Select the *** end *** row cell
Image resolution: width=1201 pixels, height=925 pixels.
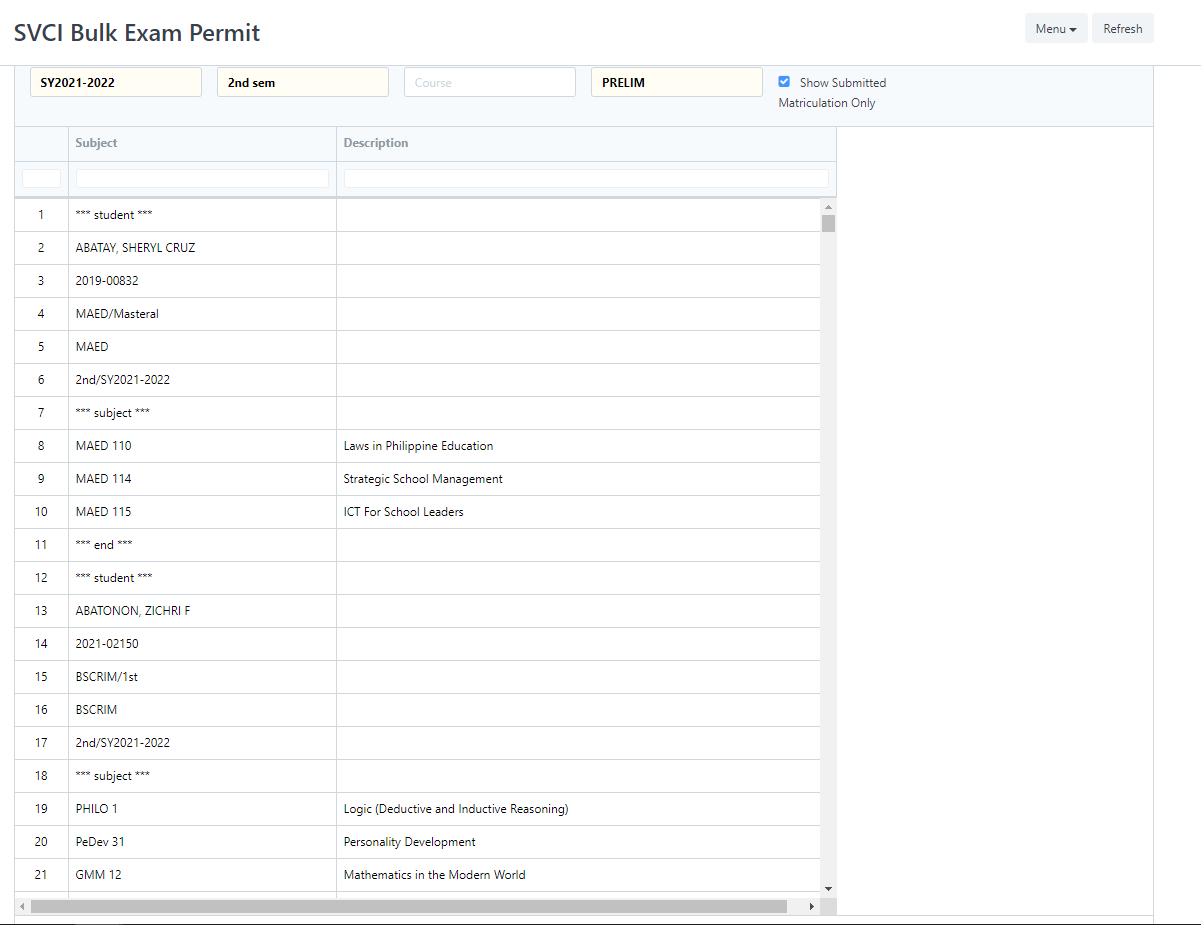click(203, 545)
